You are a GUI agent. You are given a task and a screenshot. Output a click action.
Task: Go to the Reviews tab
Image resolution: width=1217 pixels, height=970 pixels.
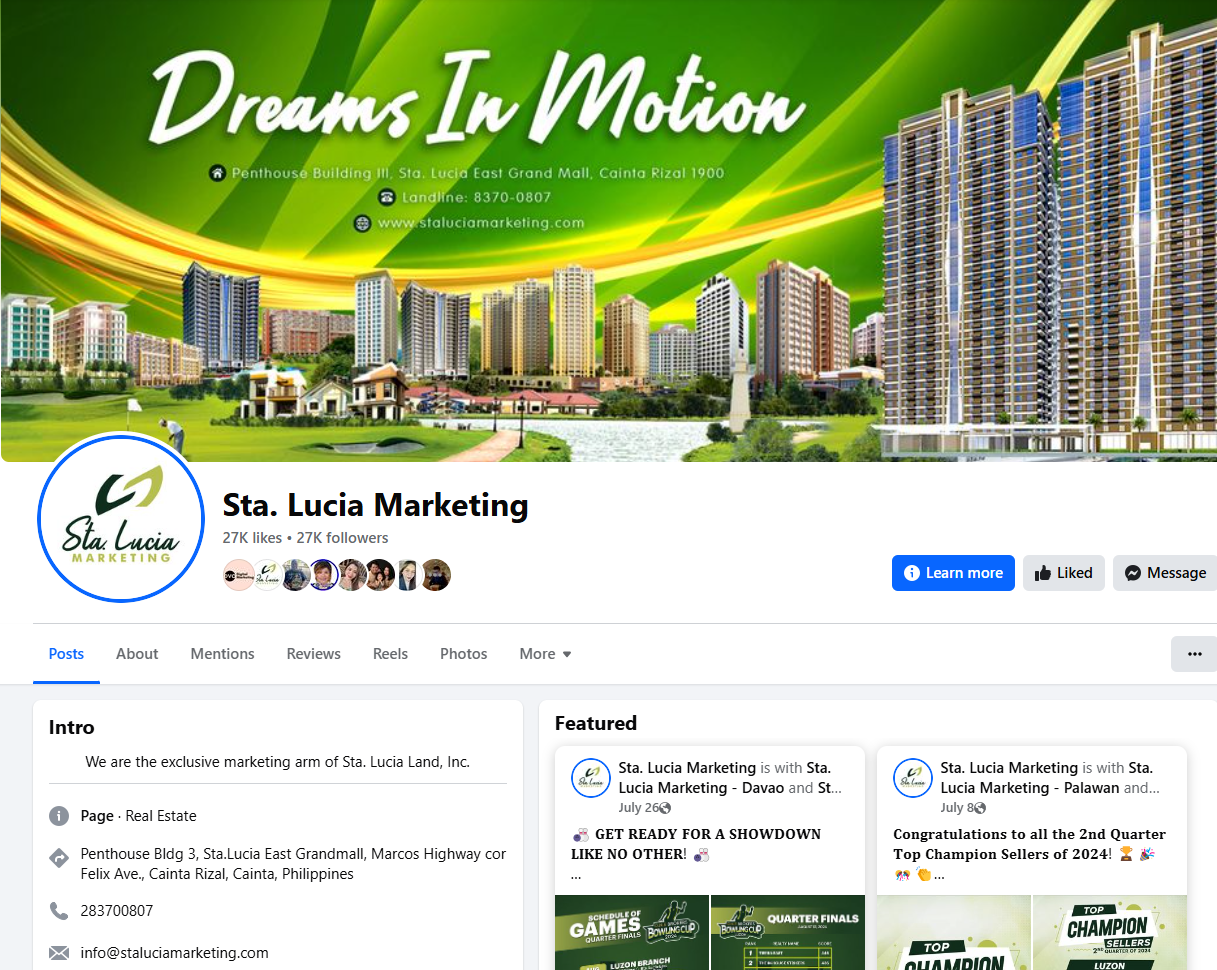(x=314, y=654)
